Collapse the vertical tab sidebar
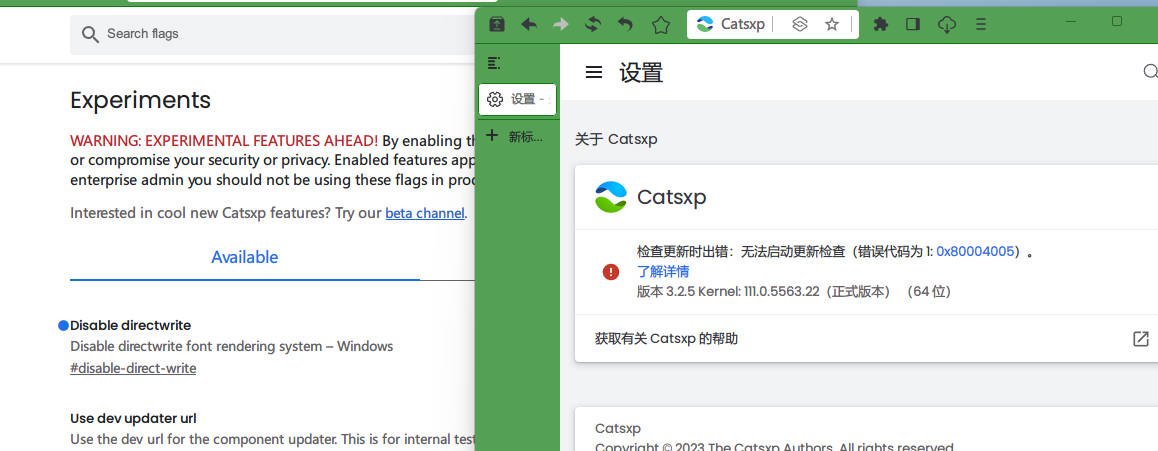The height and width of the screenshot is (451, 1158). coord(493,63)
